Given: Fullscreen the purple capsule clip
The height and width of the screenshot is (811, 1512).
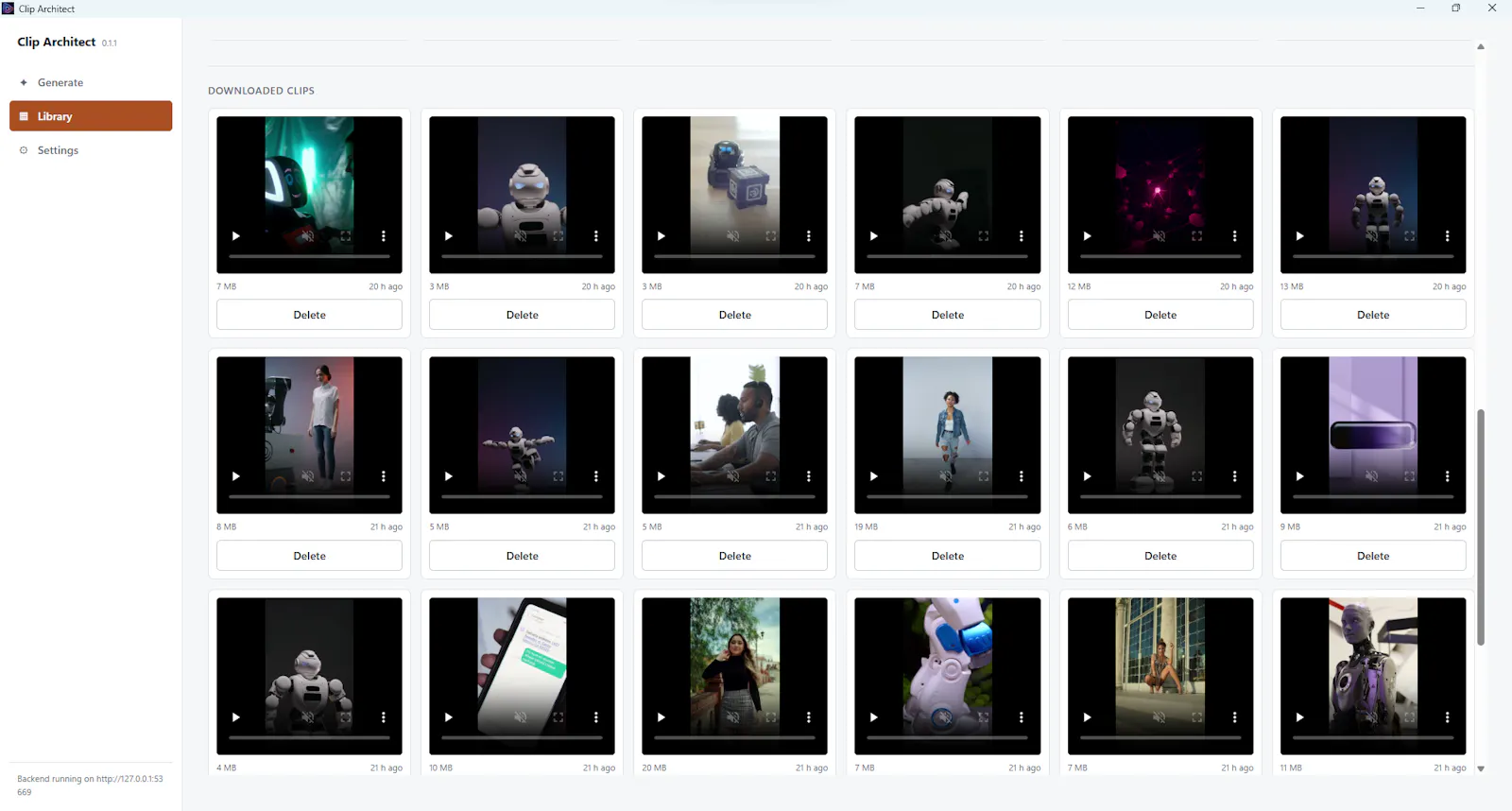Looking at the screenshot, I should coord(1410,476).
